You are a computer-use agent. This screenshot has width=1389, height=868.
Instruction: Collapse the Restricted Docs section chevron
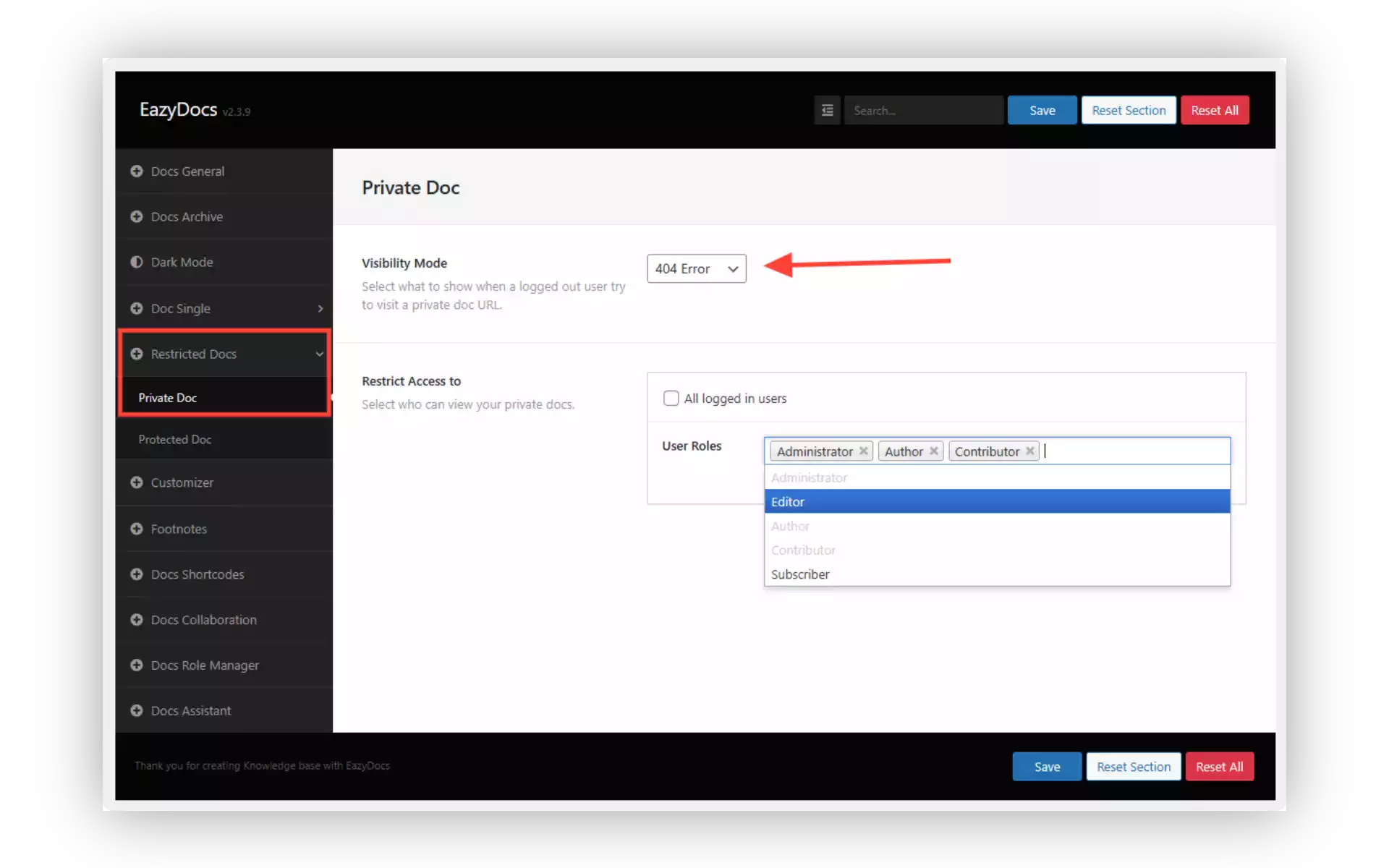319,354
